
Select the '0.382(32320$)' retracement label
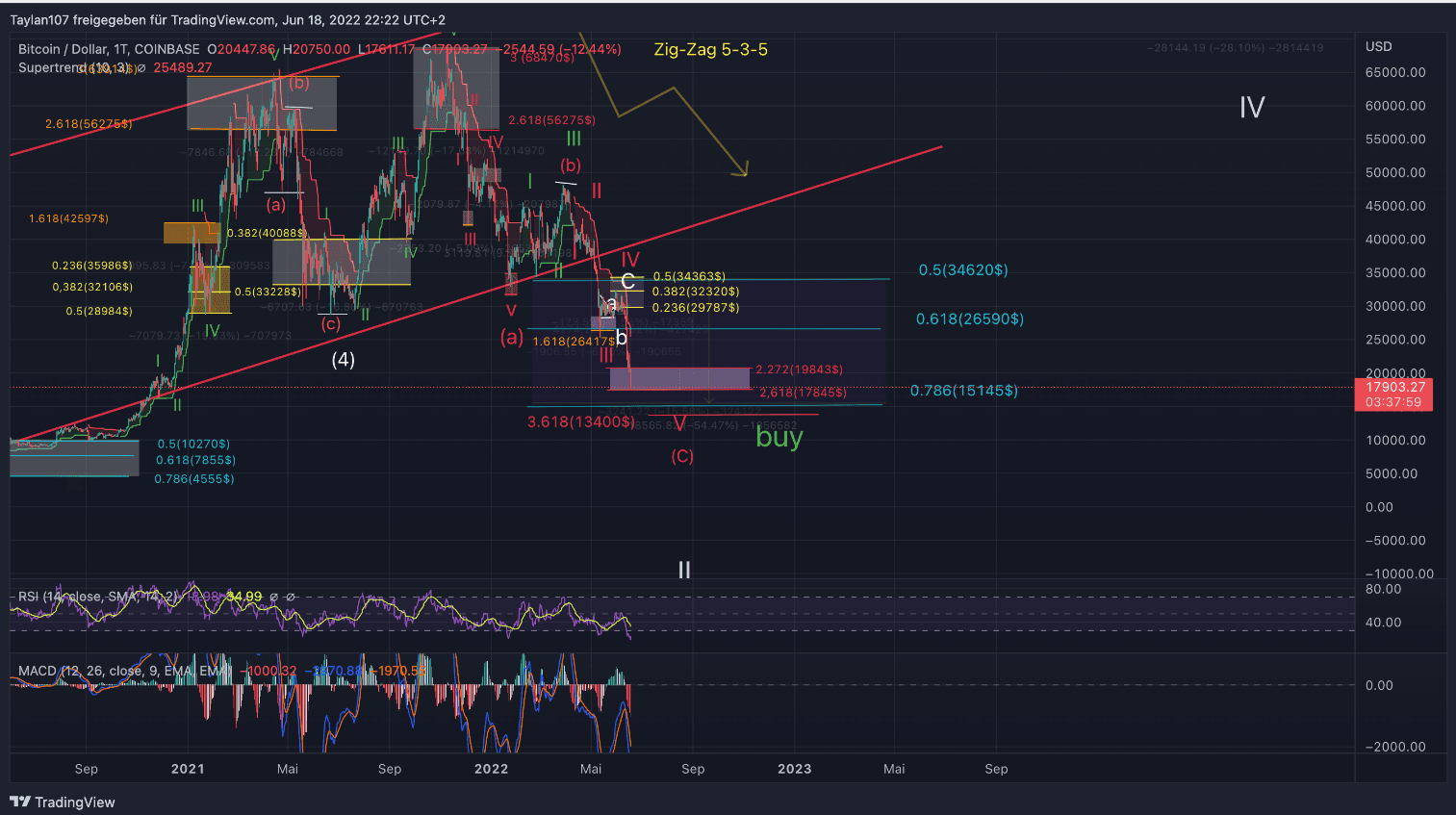point(696,292)
